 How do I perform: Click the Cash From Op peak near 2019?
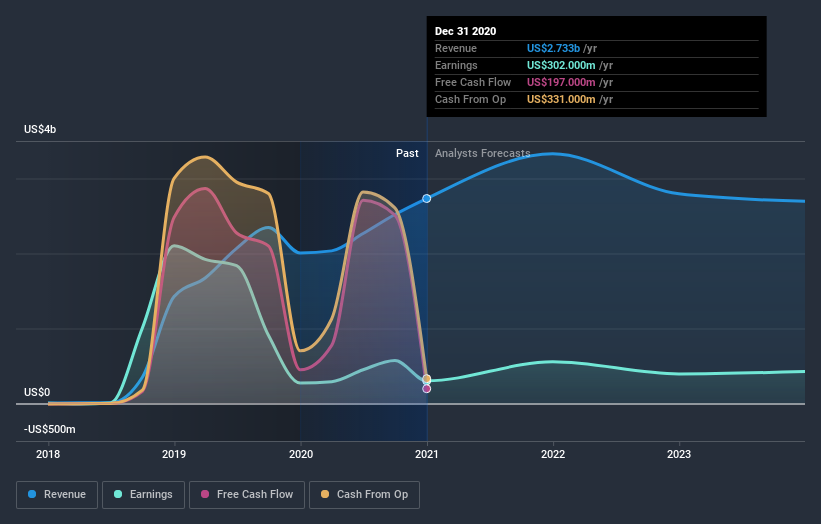pyautogui.click(x=204, y=157)
